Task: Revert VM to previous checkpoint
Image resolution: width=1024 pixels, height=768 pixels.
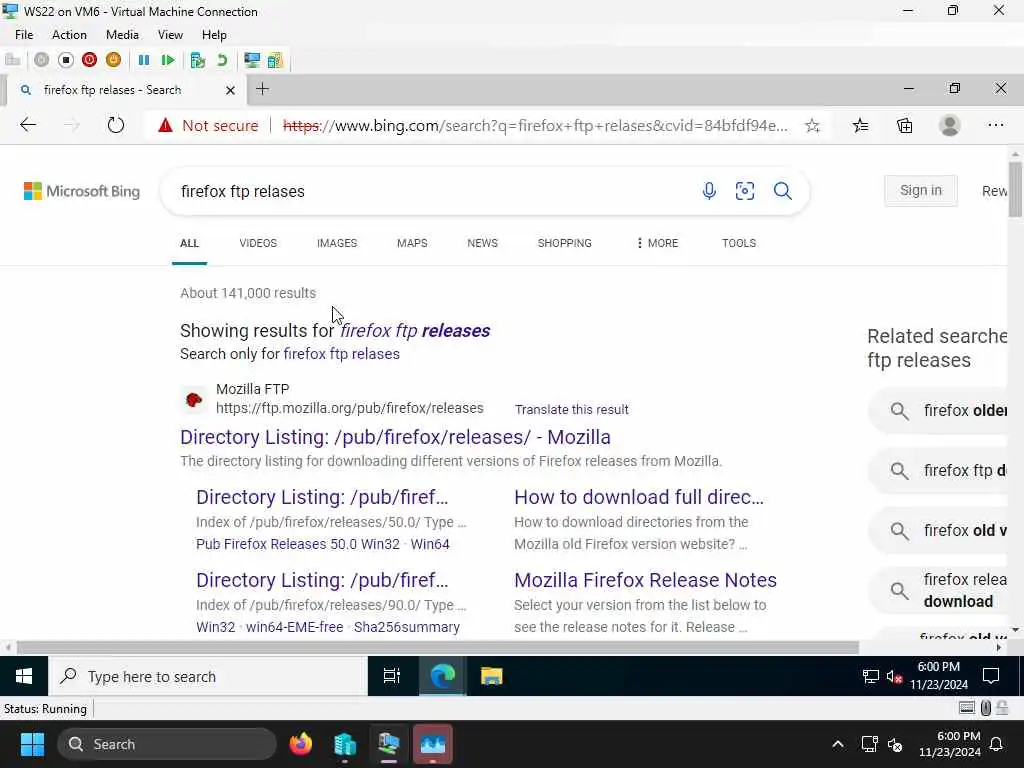Action: [x=222, y=60]
